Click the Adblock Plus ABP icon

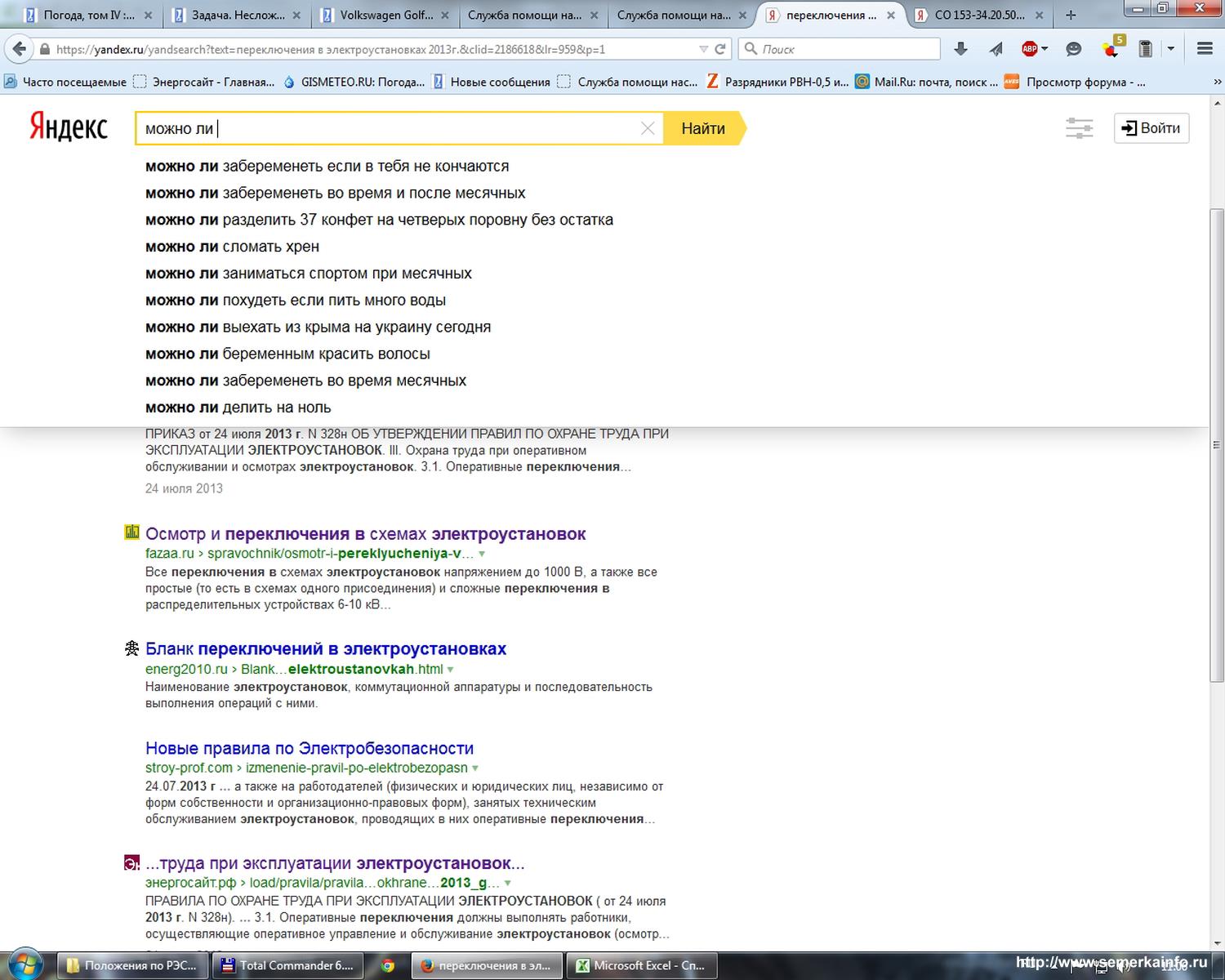click(1030, 49)
